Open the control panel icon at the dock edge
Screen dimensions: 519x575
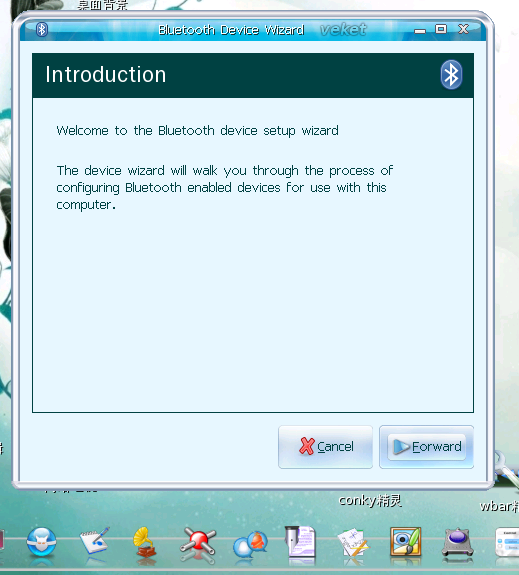508,543
